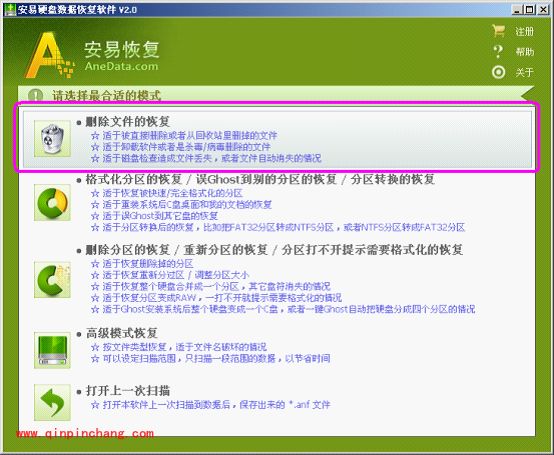Click the green C deleted-partition recovery icon
The width and height of the screenshot is (554, 455).
(x=52, y=280)
